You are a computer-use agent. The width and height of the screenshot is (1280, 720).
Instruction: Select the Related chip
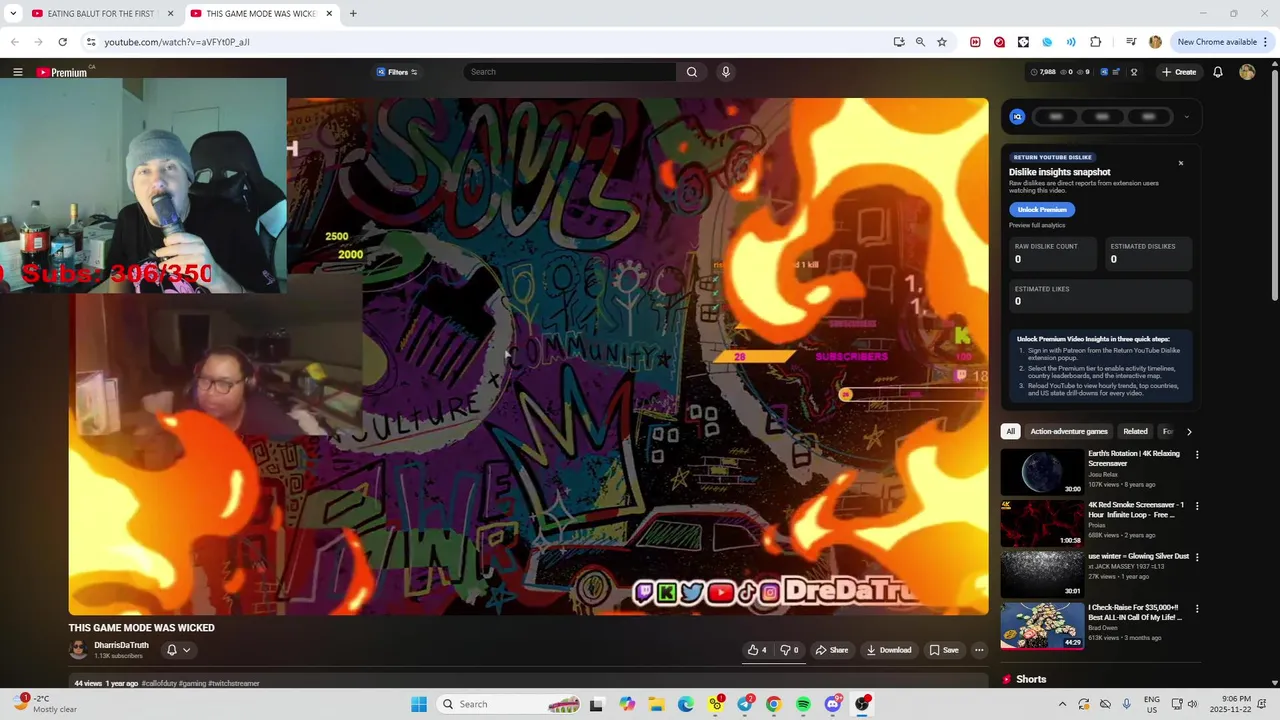pos(1135,431)
